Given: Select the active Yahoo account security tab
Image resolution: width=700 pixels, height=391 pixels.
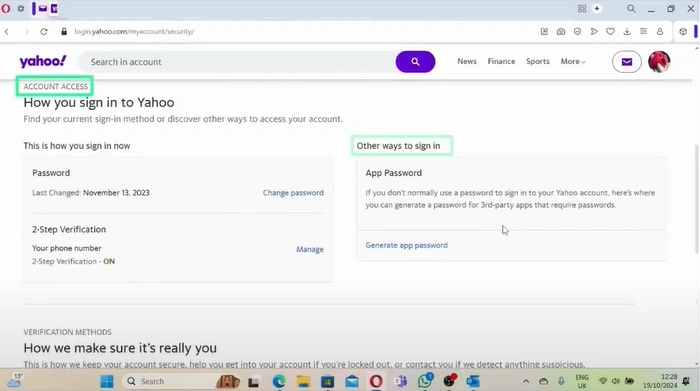Looking at the screenshot, I should pyautogui.click(x=54, y=8).
